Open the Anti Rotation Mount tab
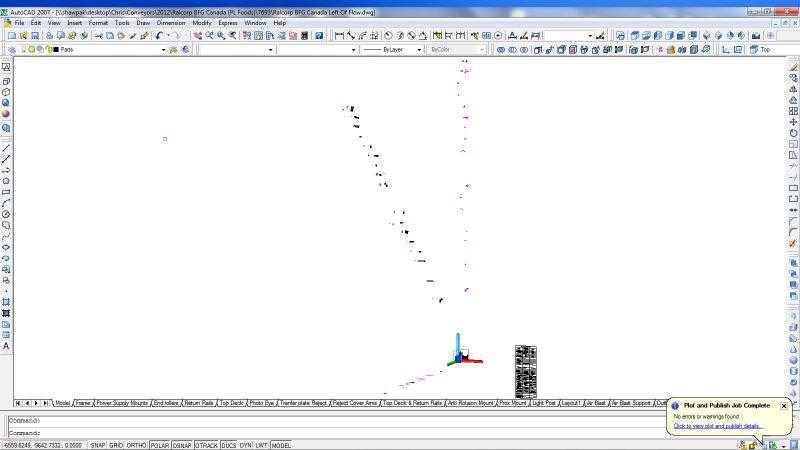800x450 pixels. click(x=470, y=403)
